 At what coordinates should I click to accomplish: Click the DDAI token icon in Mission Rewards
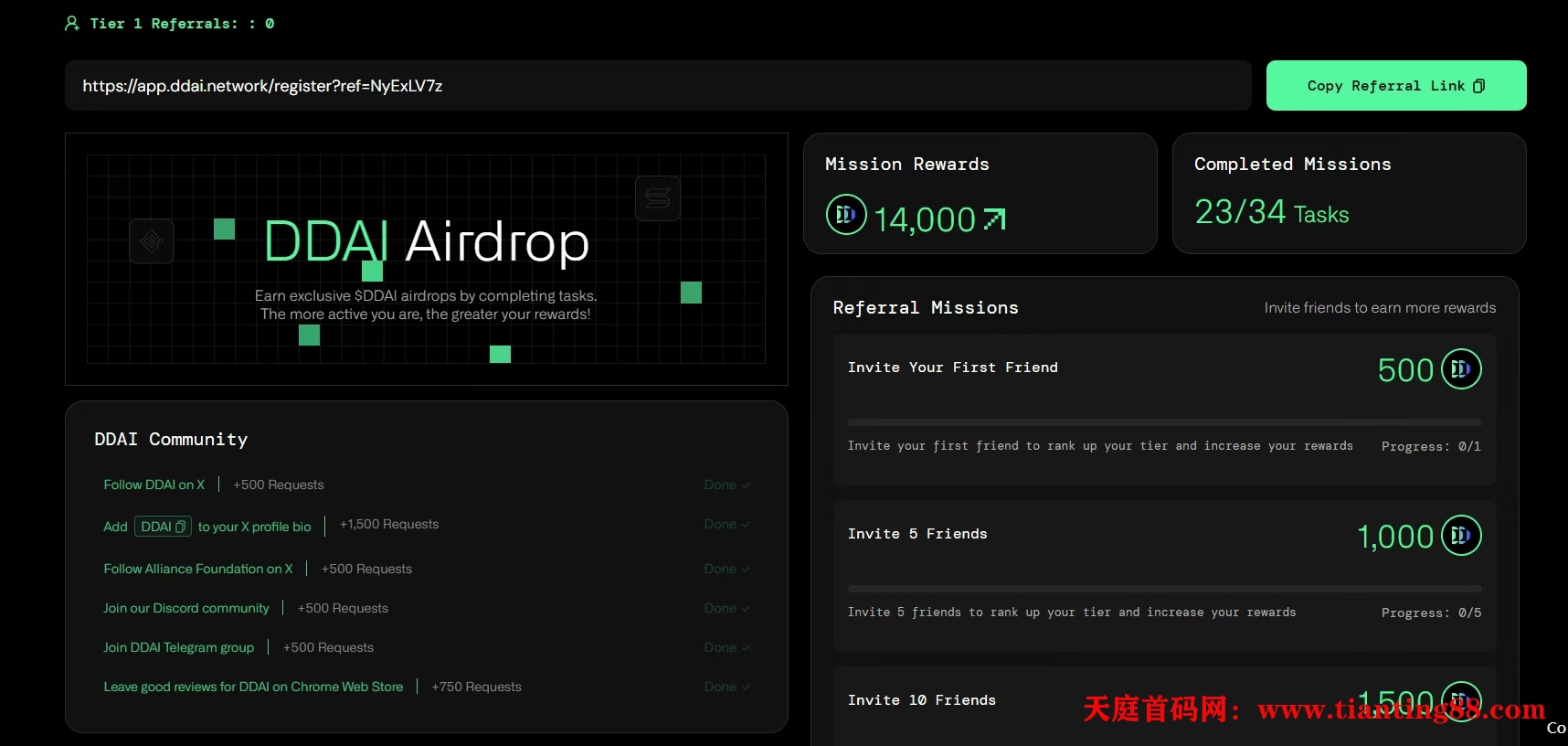pos(846,215)
